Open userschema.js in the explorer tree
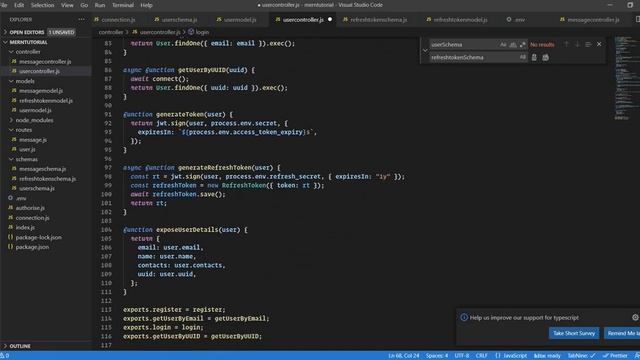Image resolution: width=640 pixels, height=360 pixels. coord(36,188)
